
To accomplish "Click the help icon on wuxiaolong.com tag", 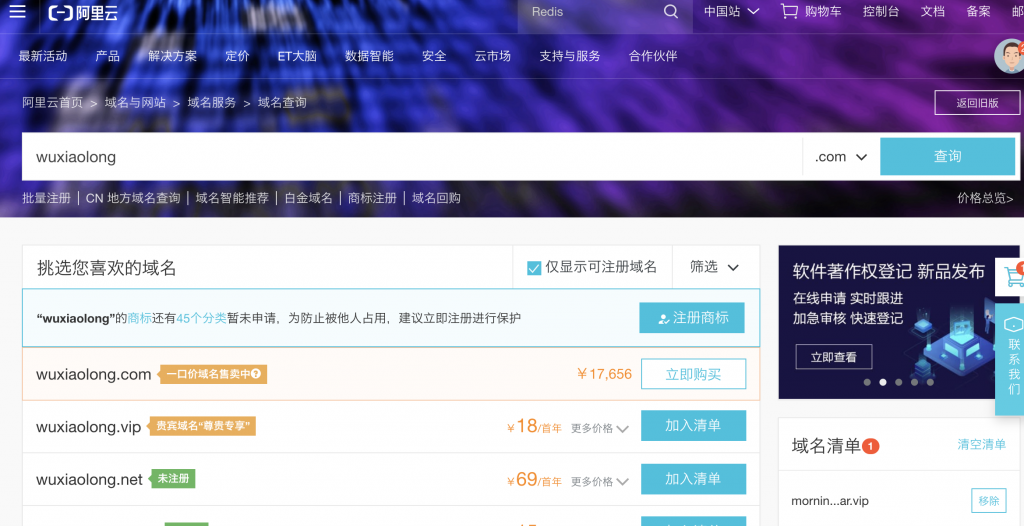I will pos(256,374).
